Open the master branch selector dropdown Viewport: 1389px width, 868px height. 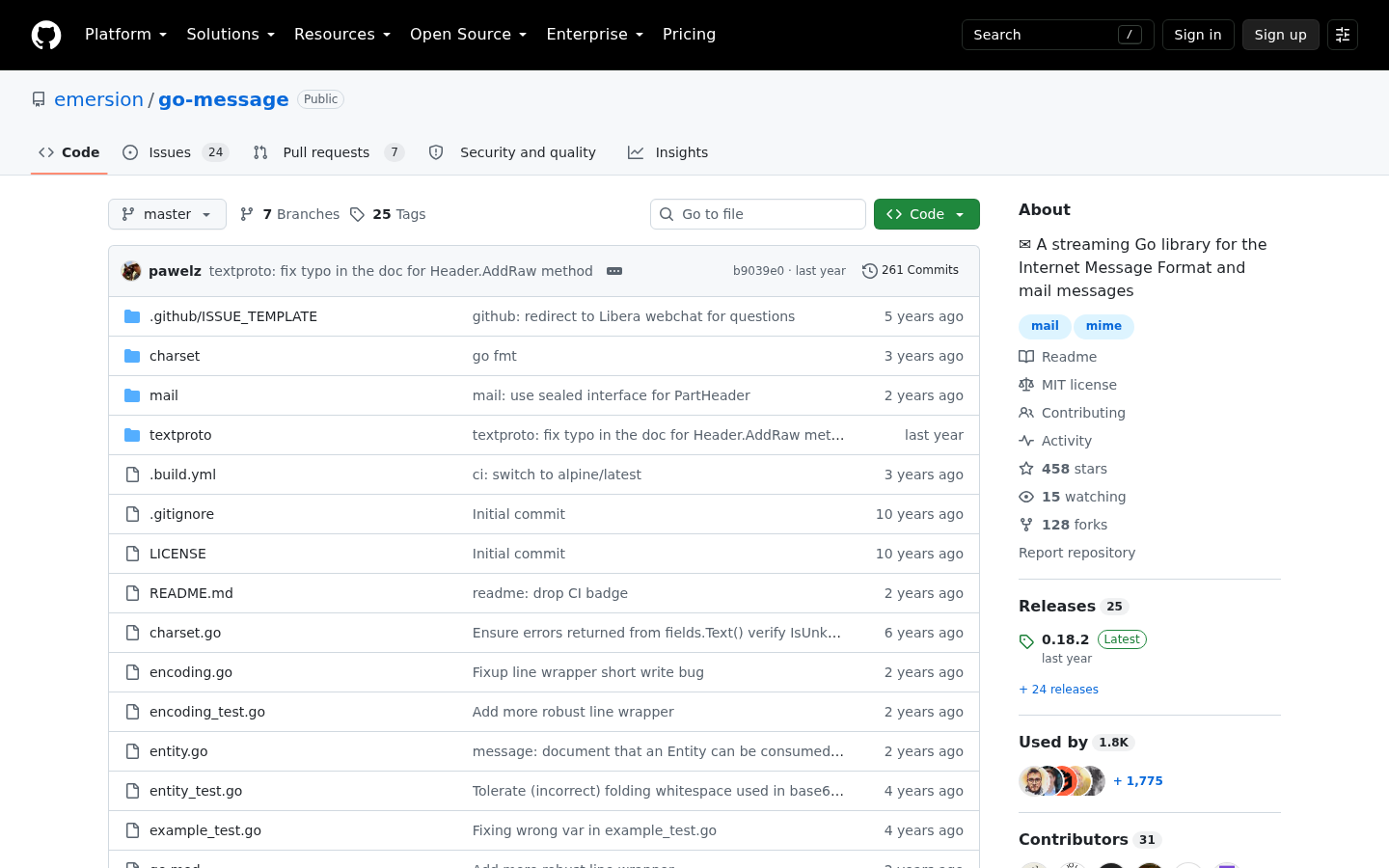point(167,214)
